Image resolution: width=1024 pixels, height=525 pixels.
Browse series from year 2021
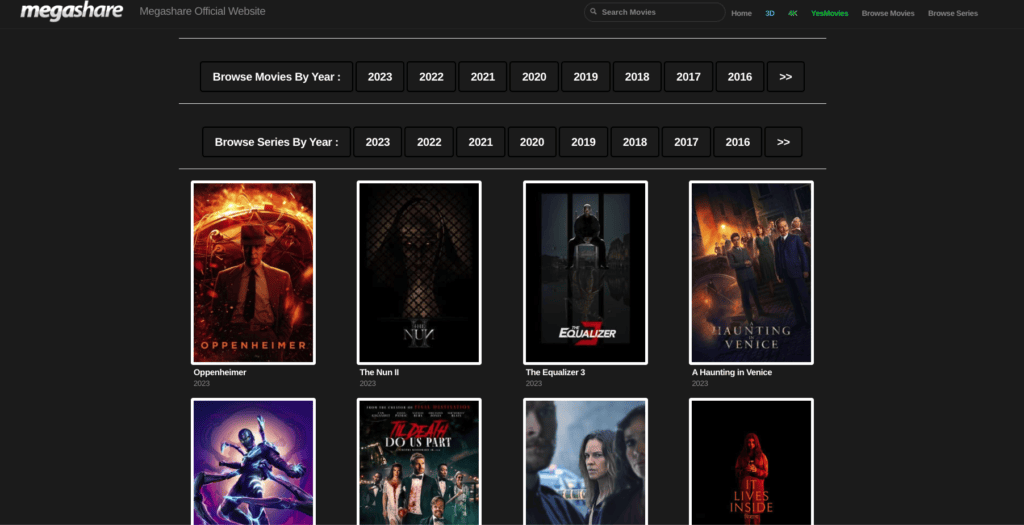click(x=481, y=142)
